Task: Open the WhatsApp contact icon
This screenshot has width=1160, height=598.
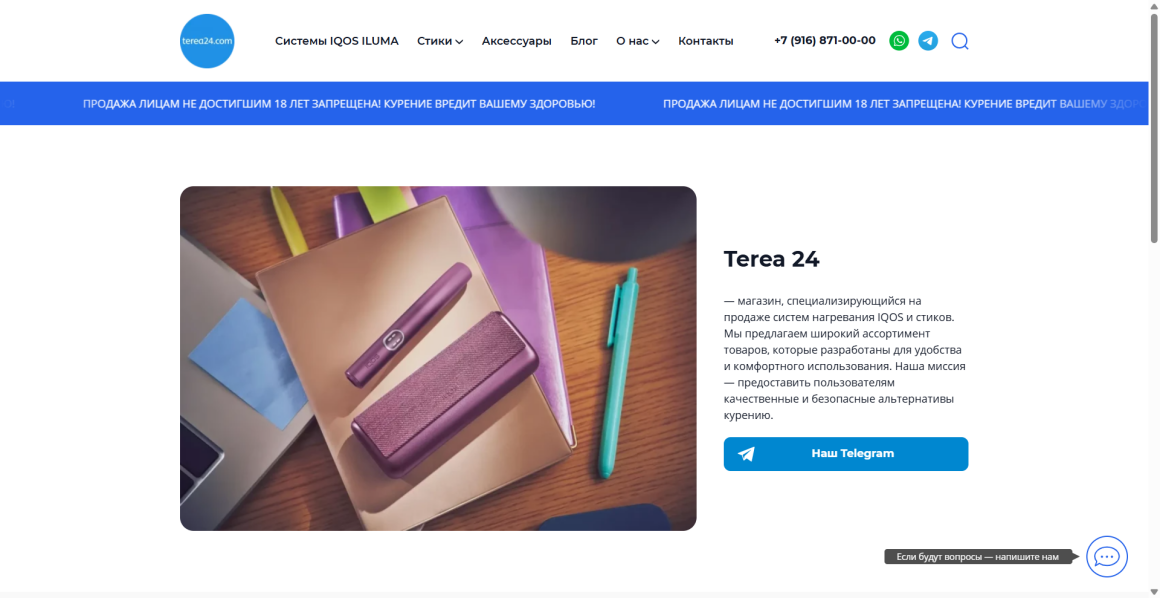Action: 899,41
